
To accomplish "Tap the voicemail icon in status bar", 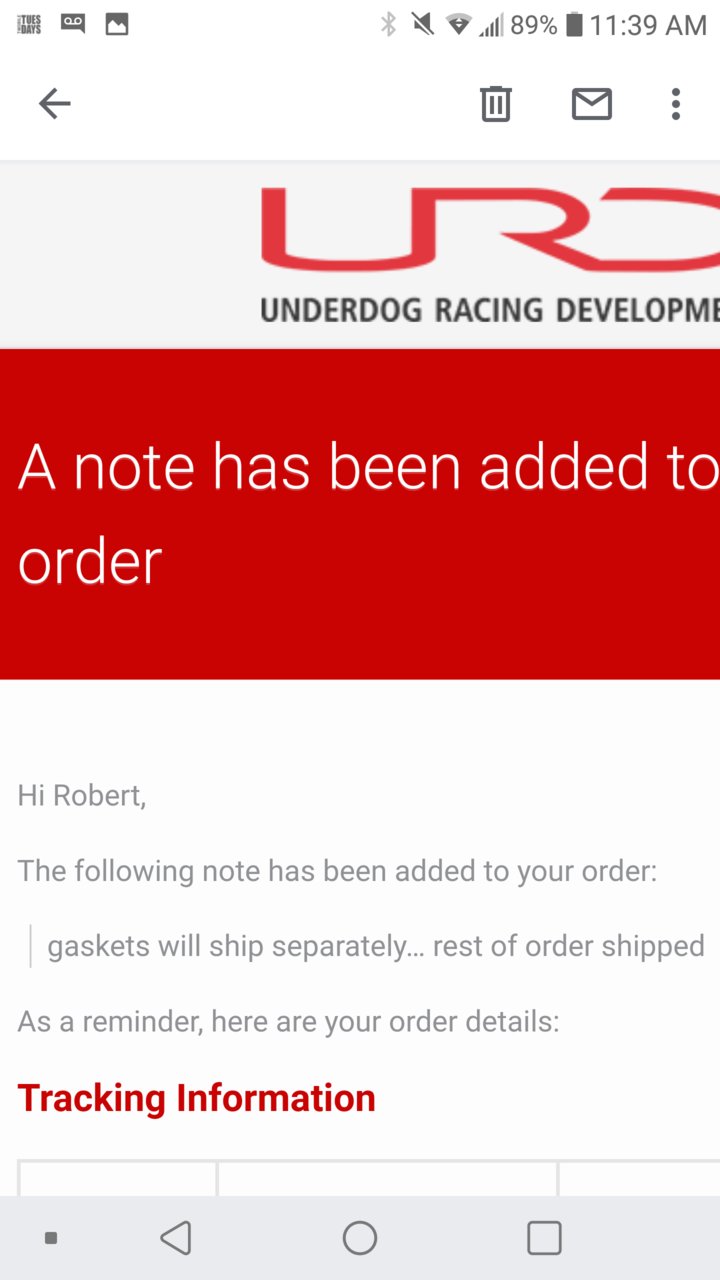I will pyautogui.click(x=73, y=23).
